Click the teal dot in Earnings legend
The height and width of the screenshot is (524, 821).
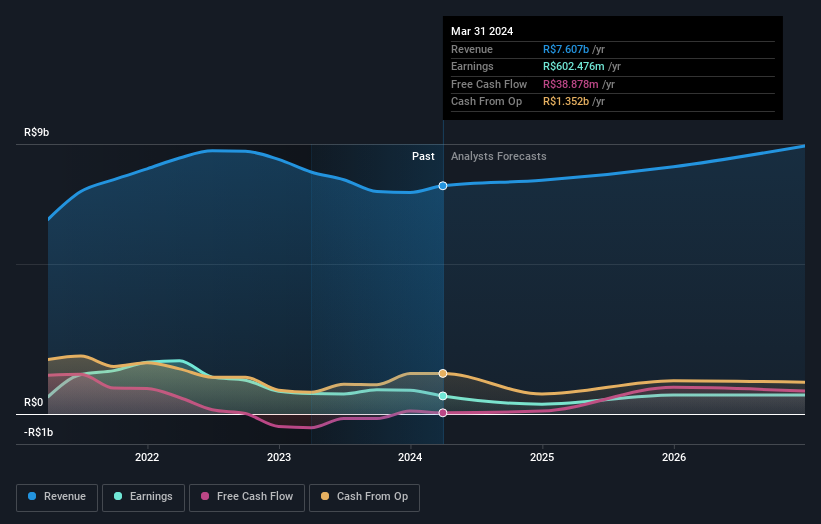pos(118,496)
